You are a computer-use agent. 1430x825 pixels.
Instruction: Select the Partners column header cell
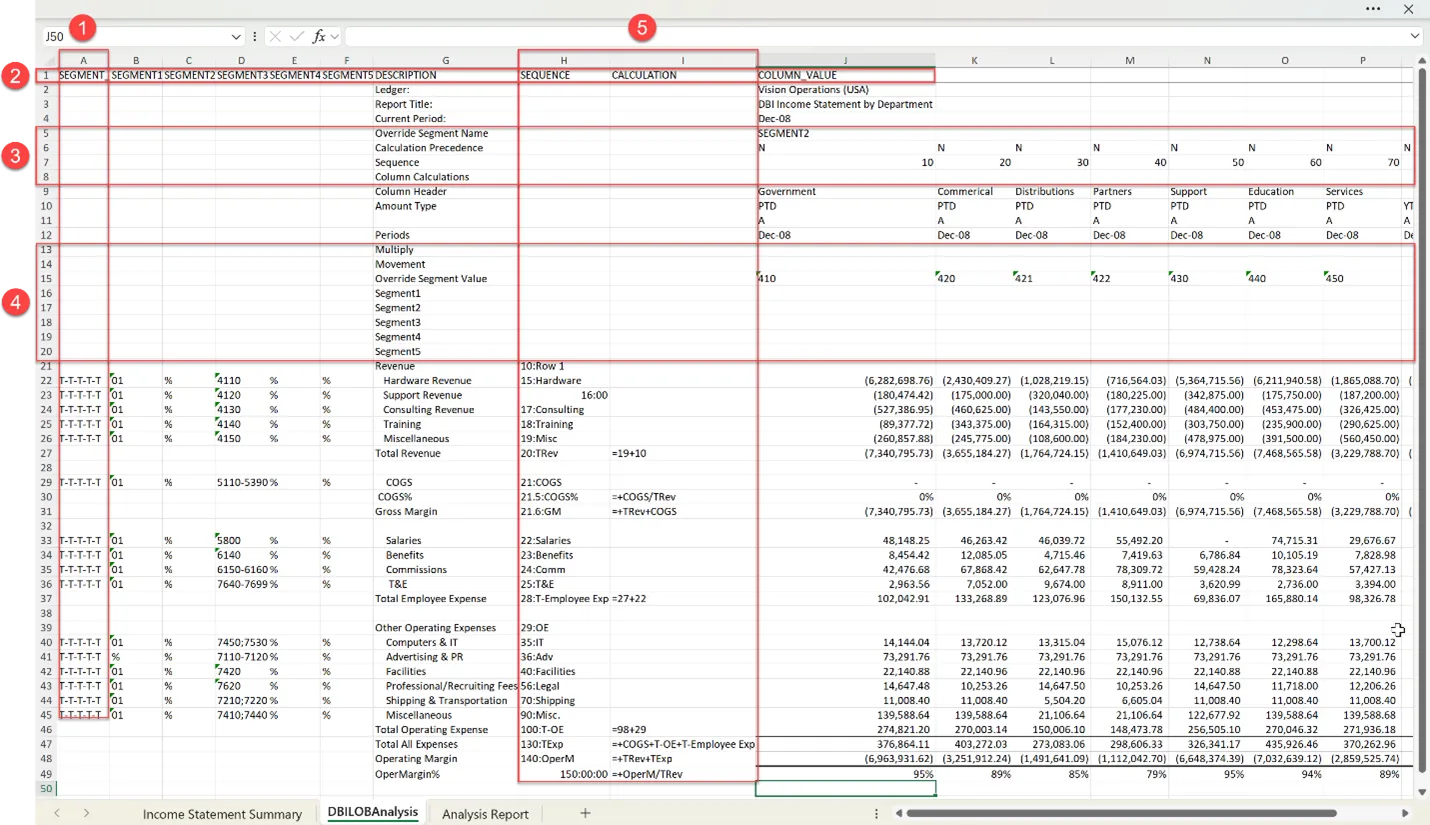[x=1130, y=191]
